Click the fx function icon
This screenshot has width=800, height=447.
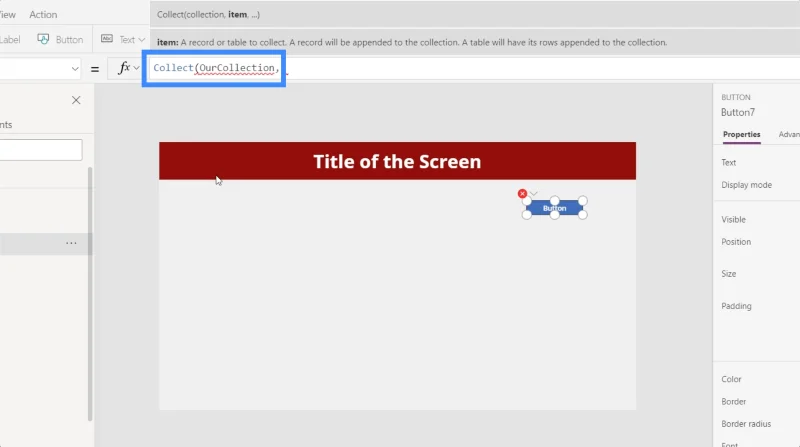click(123, 68)
